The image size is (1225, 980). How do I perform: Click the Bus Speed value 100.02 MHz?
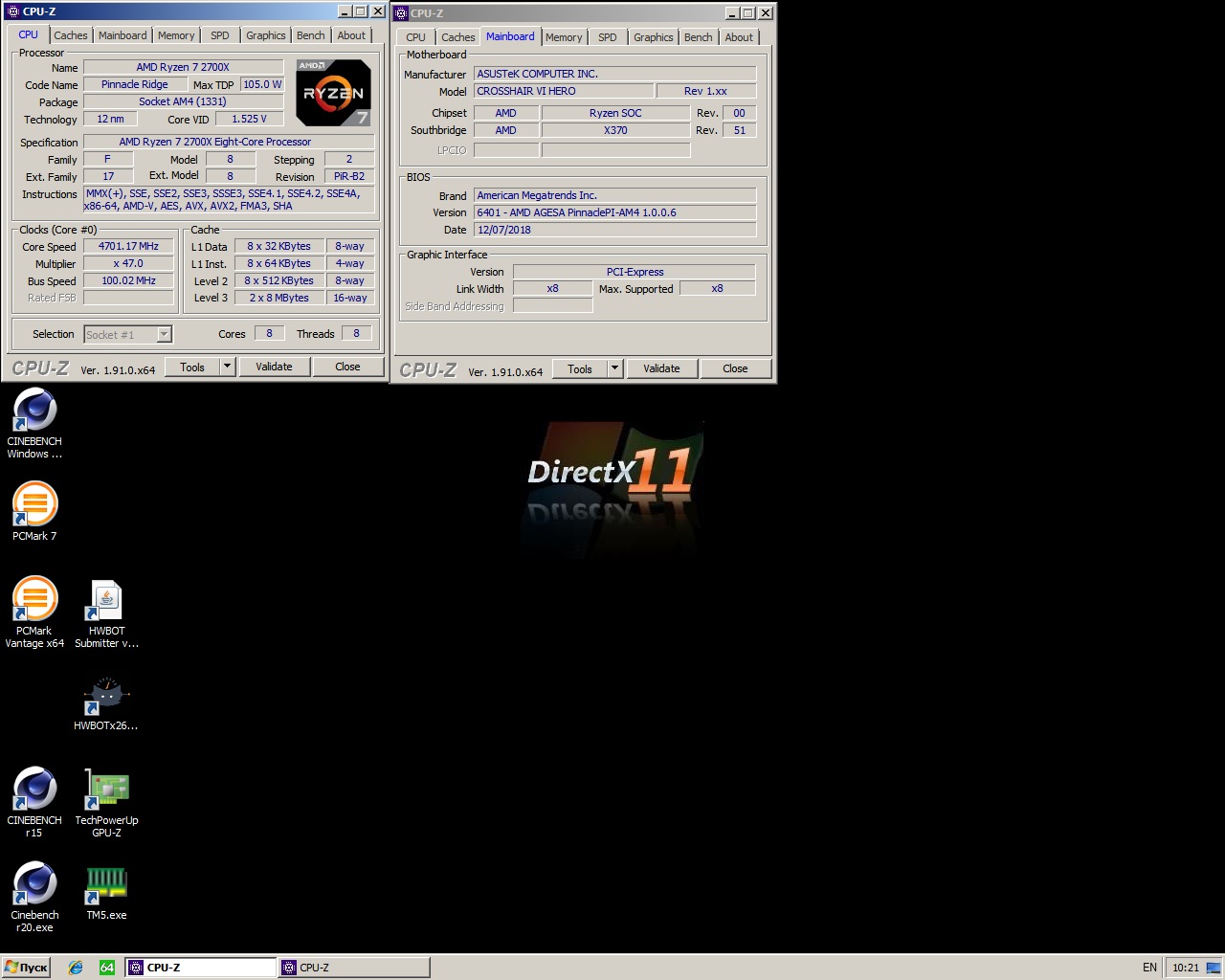[x=128, y=280]
